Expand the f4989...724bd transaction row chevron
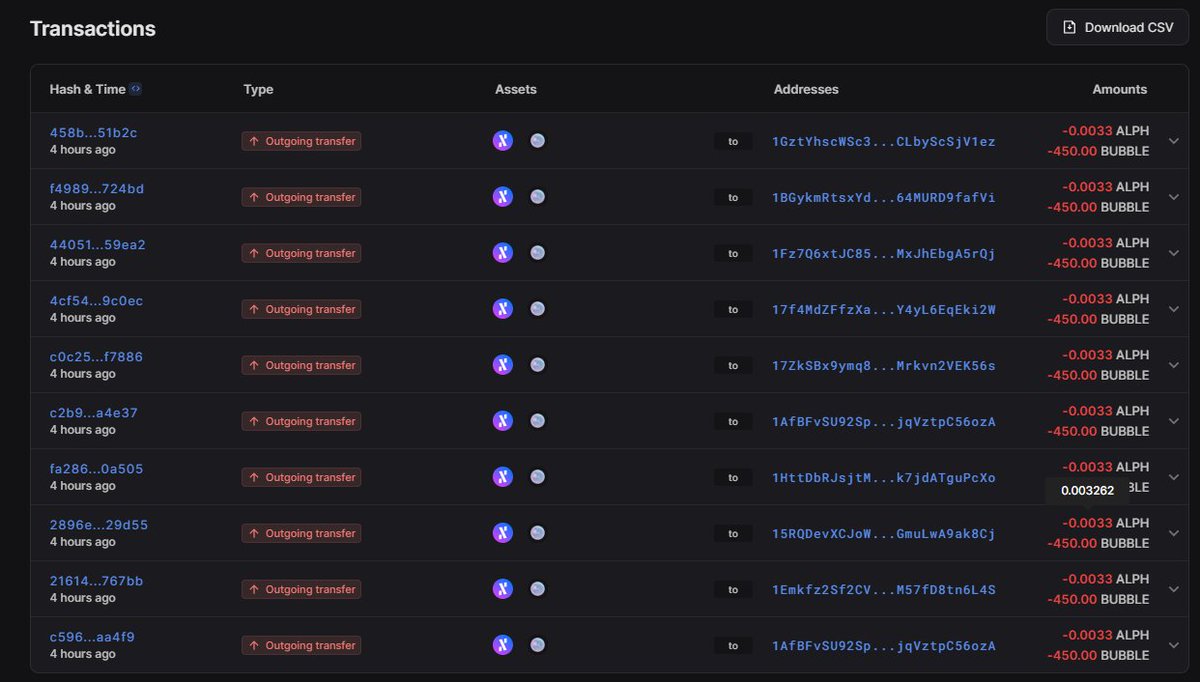Image resolution: width=1200 pixels, height=682 pixels. [x=1174, y=197]
